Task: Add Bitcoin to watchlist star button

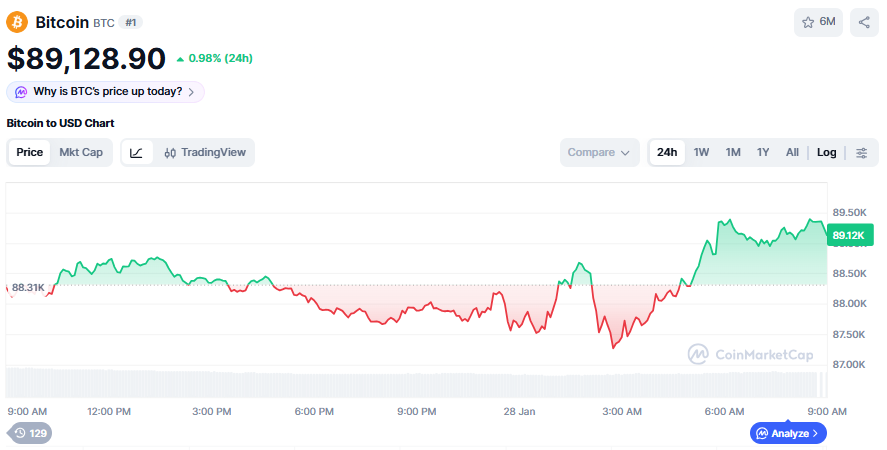Action: tap(818, 22)
